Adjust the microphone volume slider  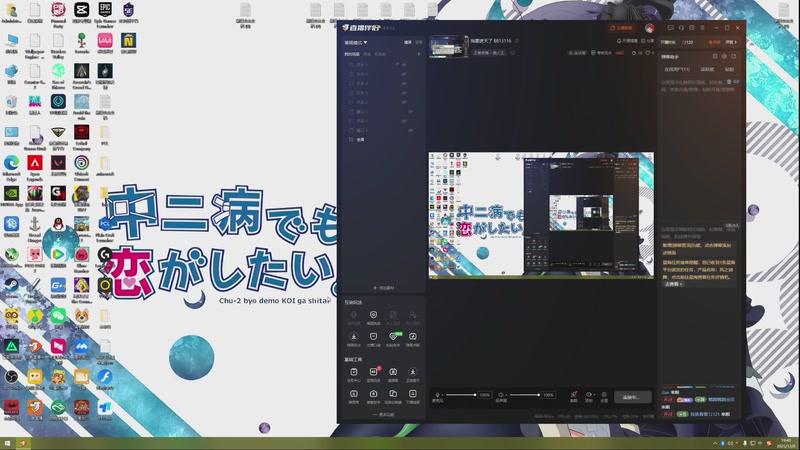click(x=461, y=395)
